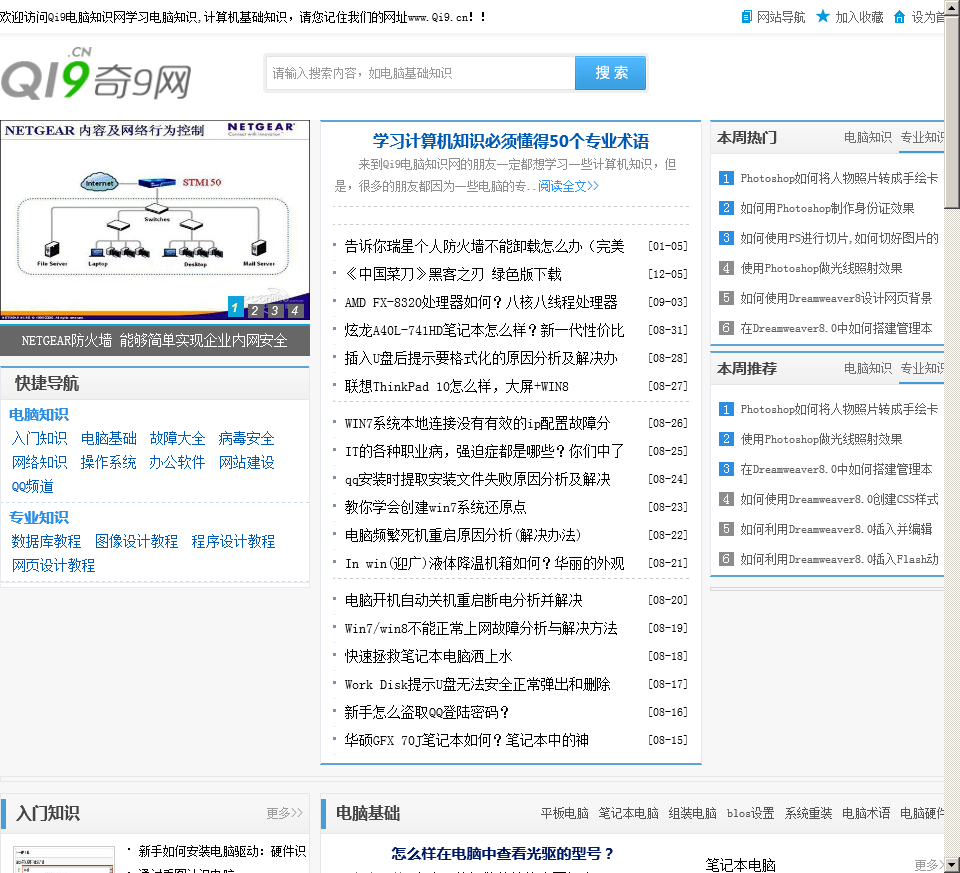The height and width of the screenshot is (873, 960).
Task: Open qq安装时提取安装文件失败 article
Action: [477, 479]
